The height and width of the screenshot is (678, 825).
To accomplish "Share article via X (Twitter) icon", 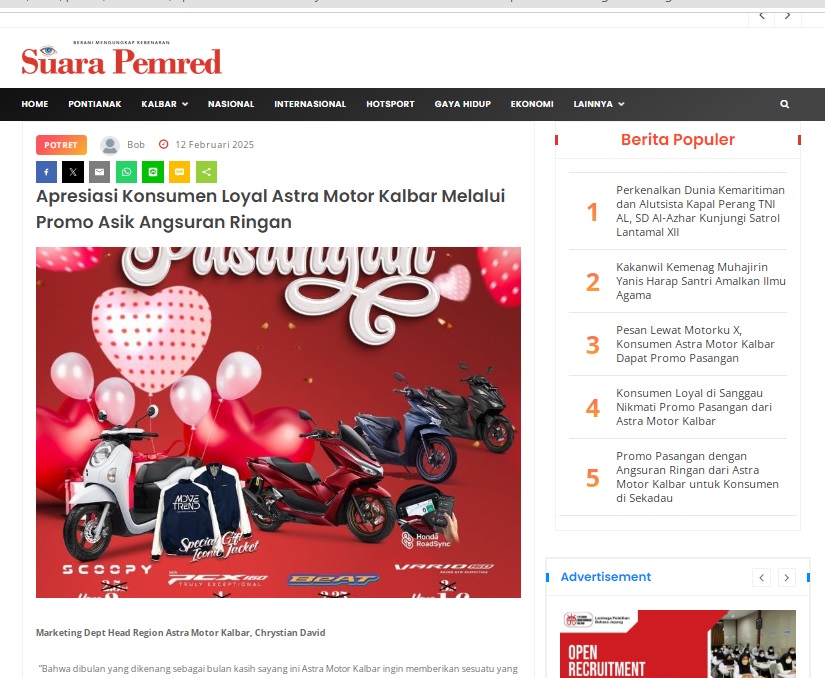I will pos(73,172).
